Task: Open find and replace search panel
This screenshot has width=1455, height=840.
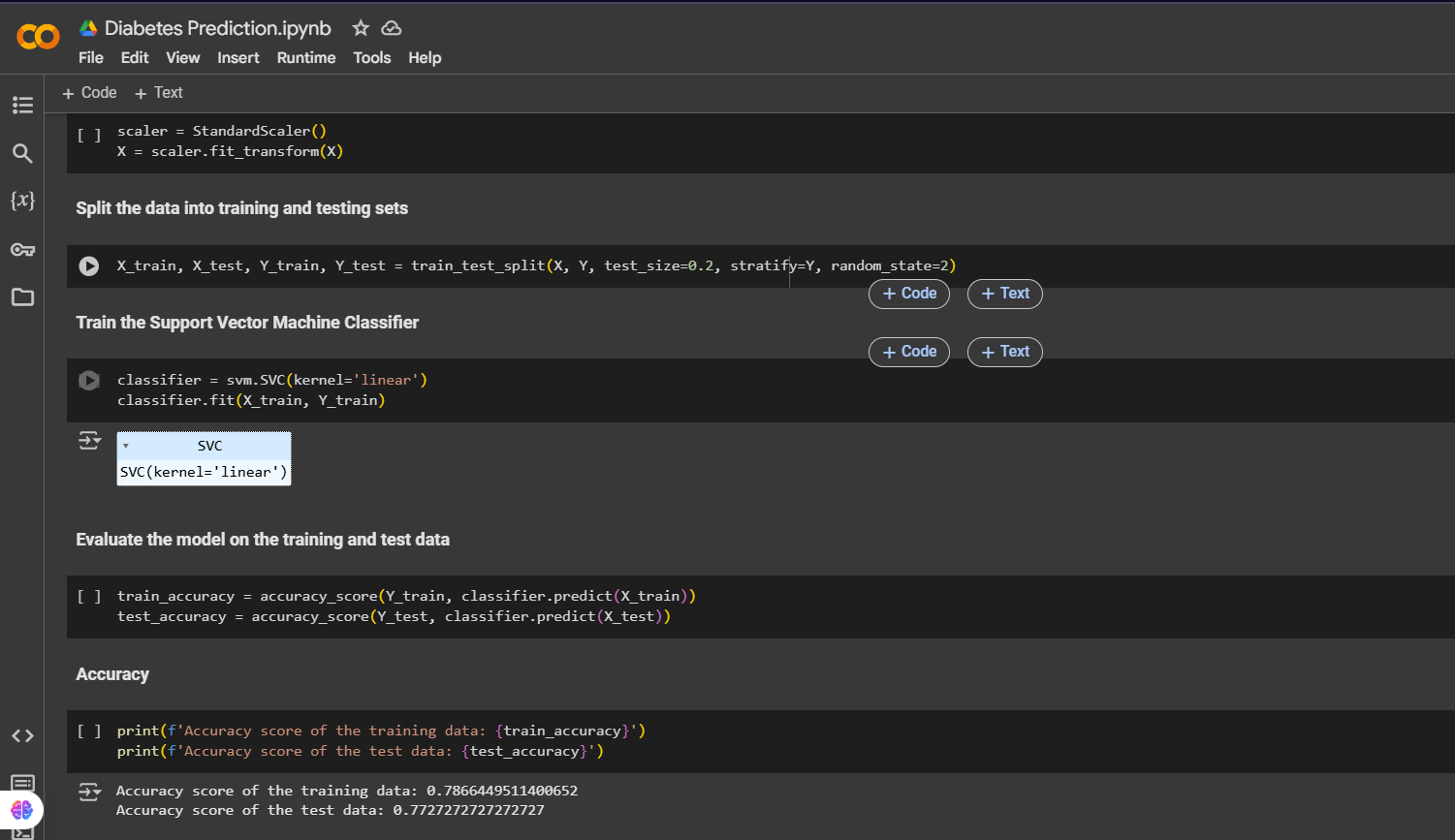Action: (x=22, y=153)
